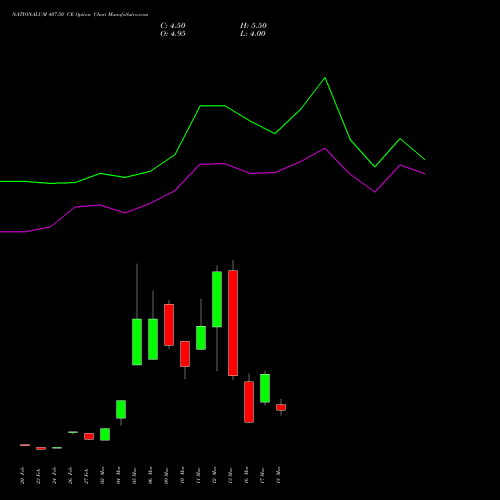Click the green candlestick above 05 Mar
Viewport: 500px width, 500px height.
[137, 342]
